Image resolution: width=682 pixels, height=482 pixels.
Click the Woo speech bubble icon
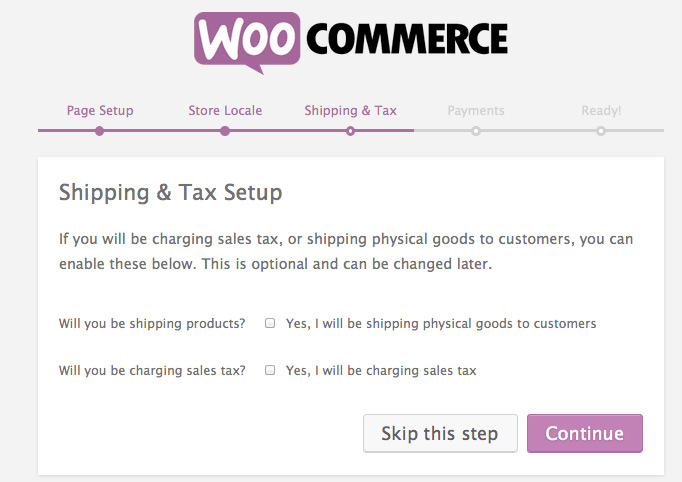(246, 40)
